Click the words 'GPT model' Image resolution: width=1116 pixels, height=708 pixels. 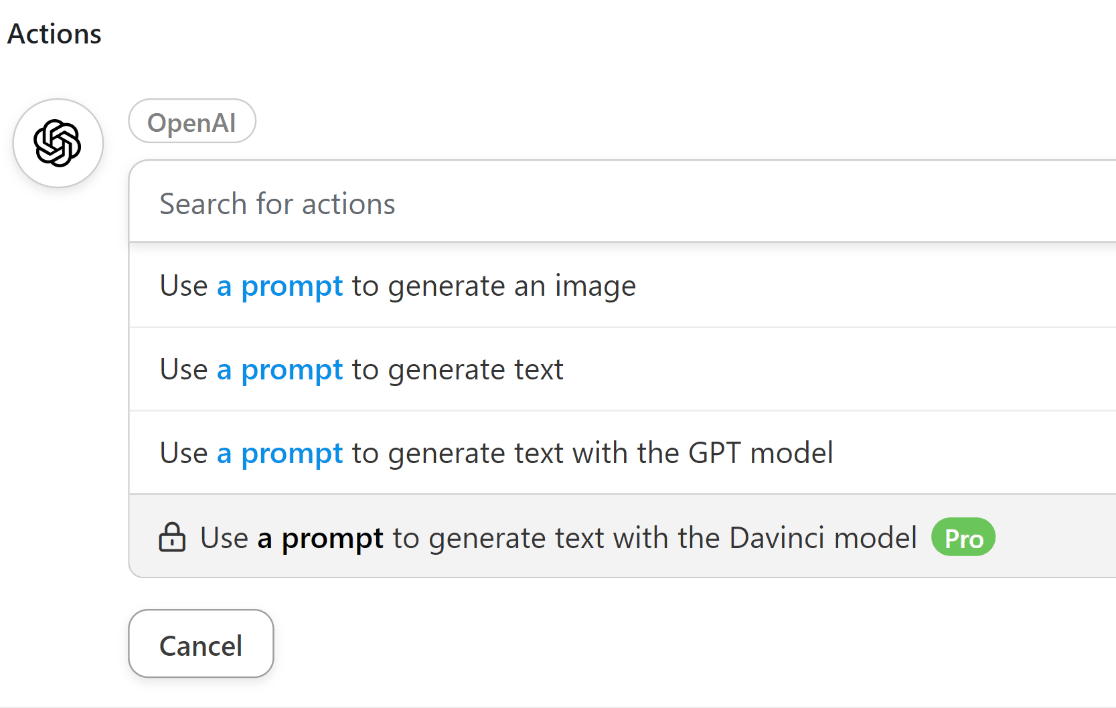click(760, 453)
